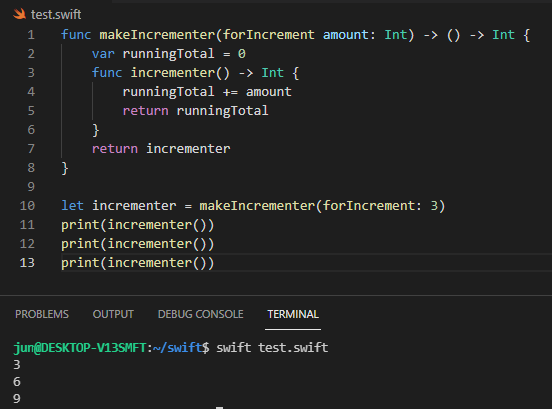Click print(incrementer()) on line 11
The height and width of the screenshot is (409, 552).
pos(138,225)
